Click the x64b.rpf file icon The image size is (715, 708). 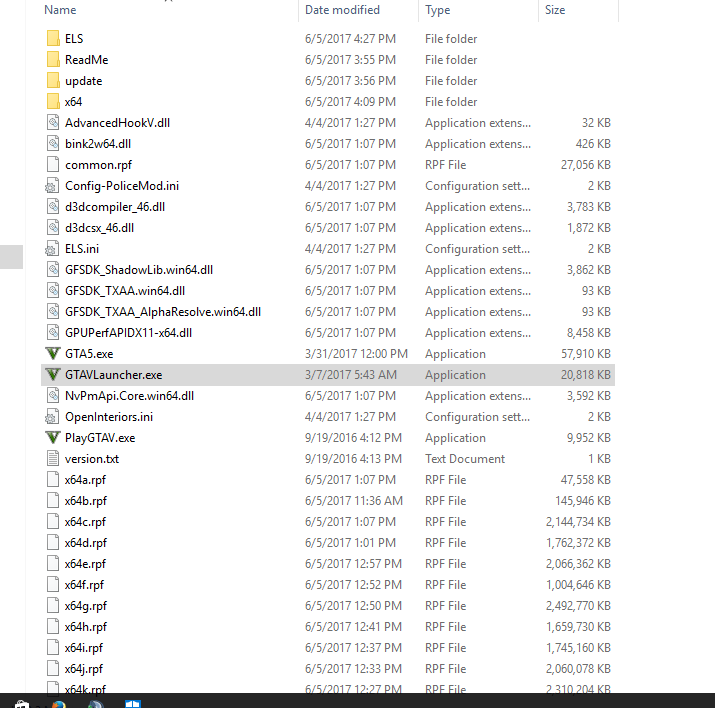click(53, 500)
